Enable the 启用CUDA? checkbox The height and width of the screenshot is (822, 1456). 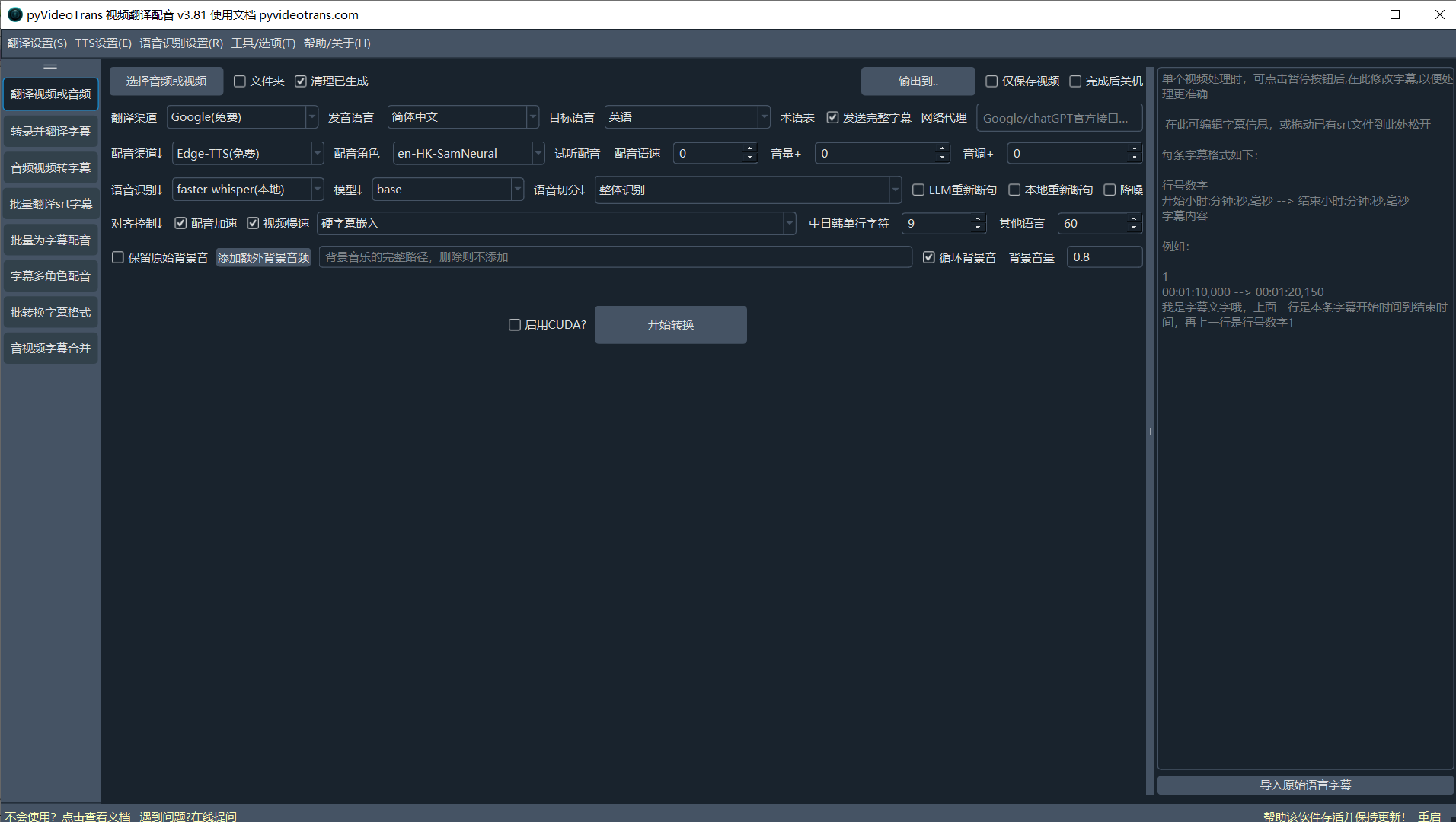(x=515, y=325)
